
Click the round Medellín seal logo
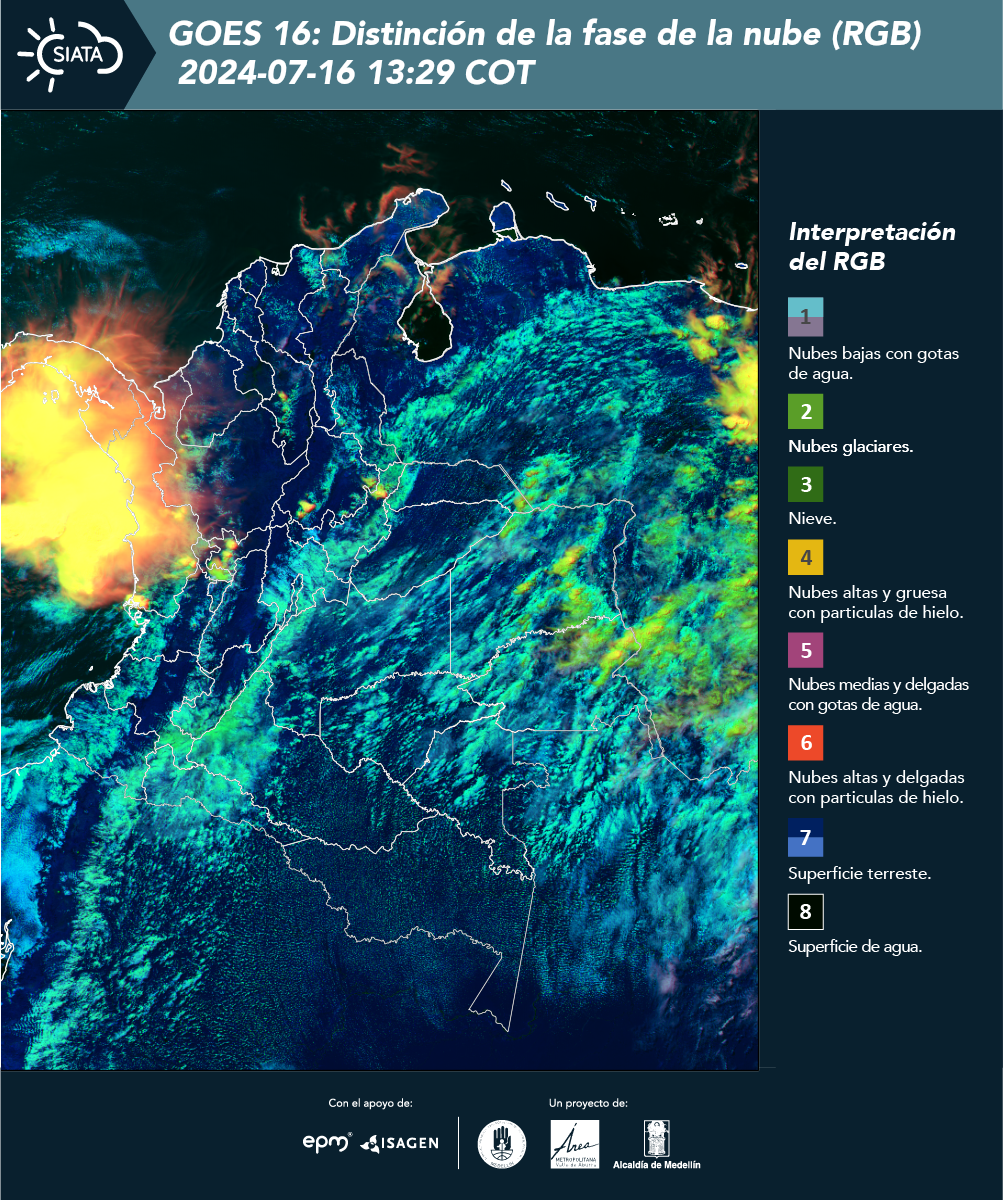pos(502,1144)
